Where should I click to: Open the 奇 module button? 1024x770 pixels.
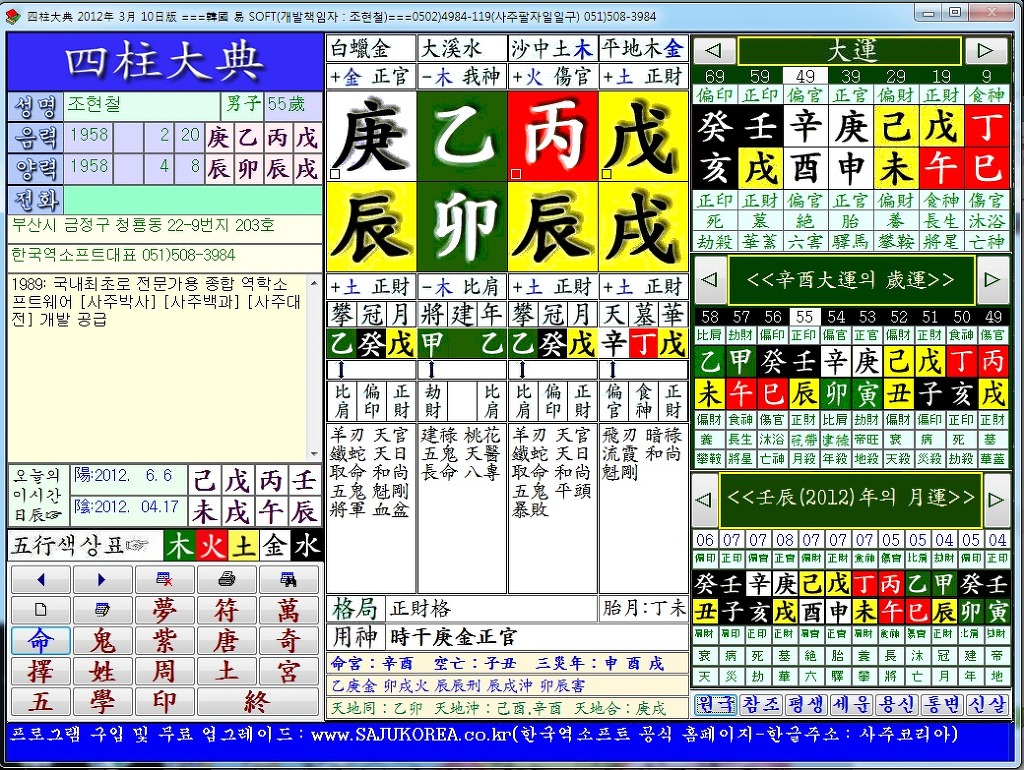click(289, 641)
